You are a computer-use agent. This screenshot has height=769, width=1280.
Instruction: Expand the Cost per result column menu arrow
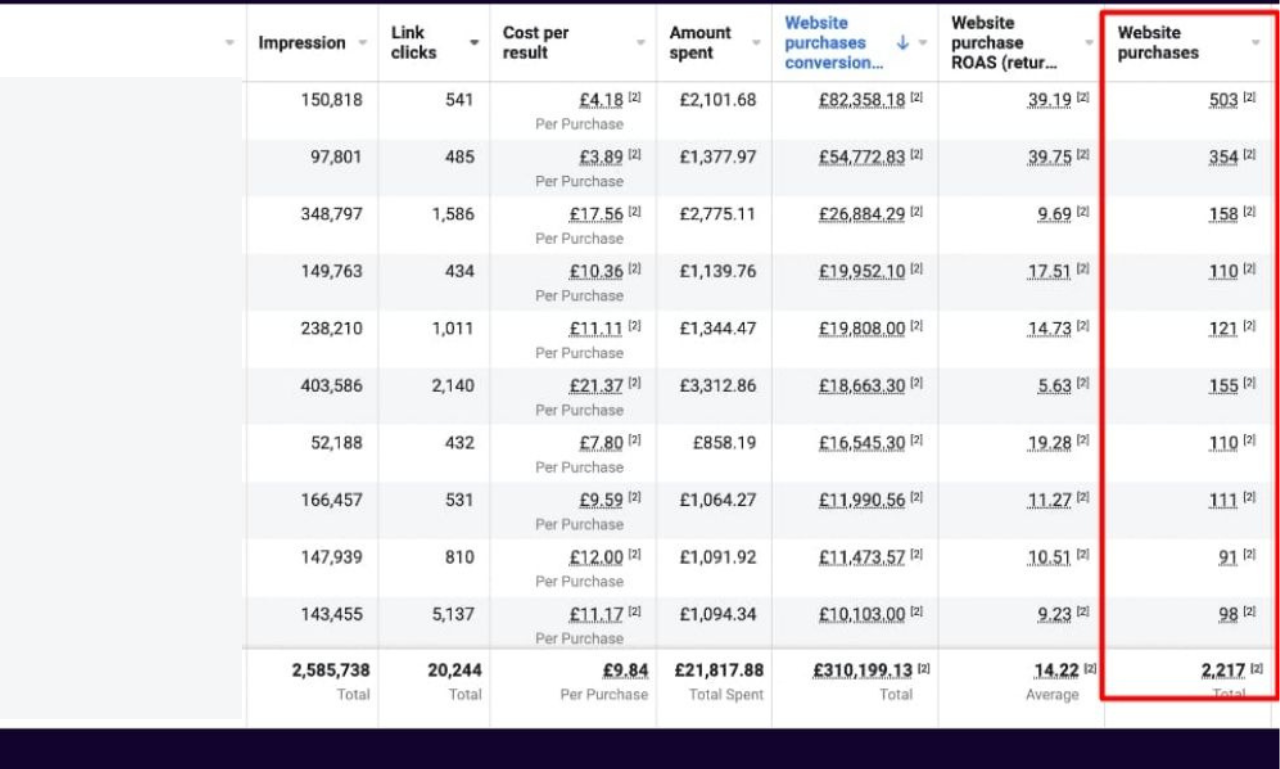pos(641,43)
